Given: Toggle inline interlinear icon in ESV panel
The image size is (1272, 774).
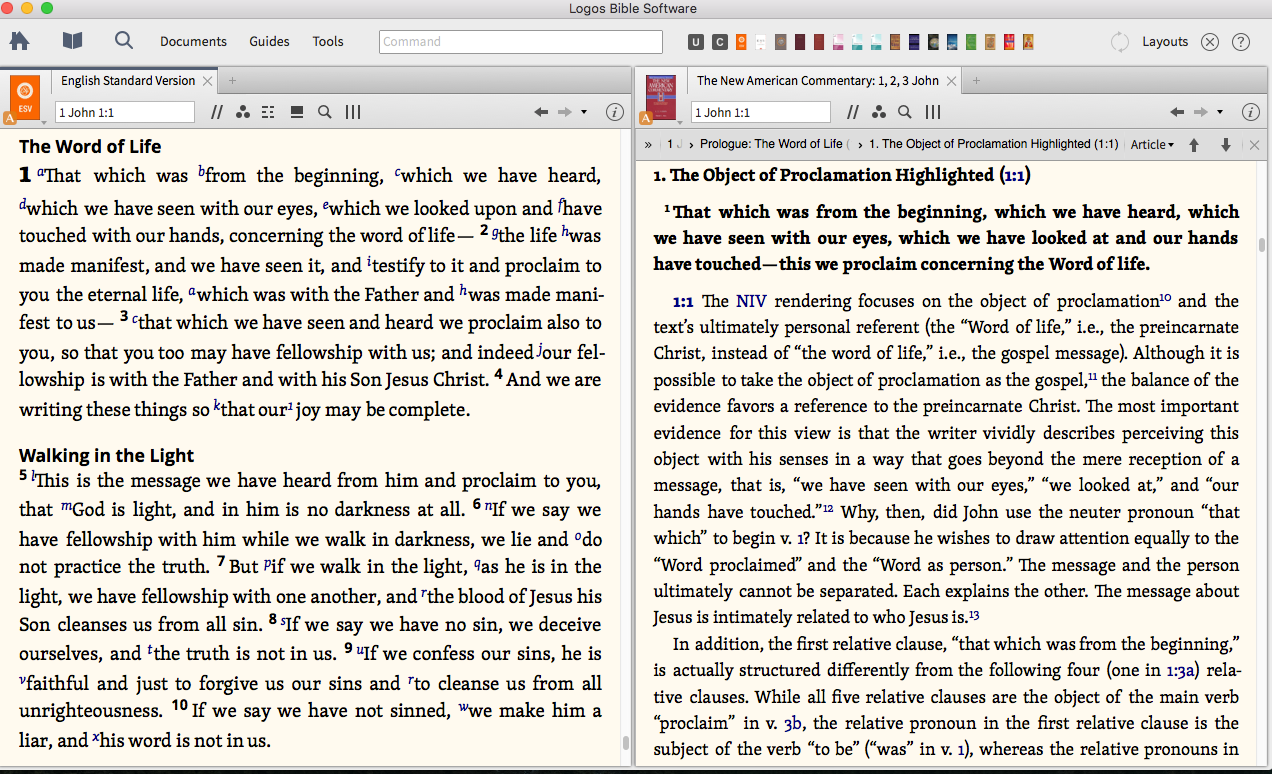Looking at the screenshot, I should click(268, 112).
